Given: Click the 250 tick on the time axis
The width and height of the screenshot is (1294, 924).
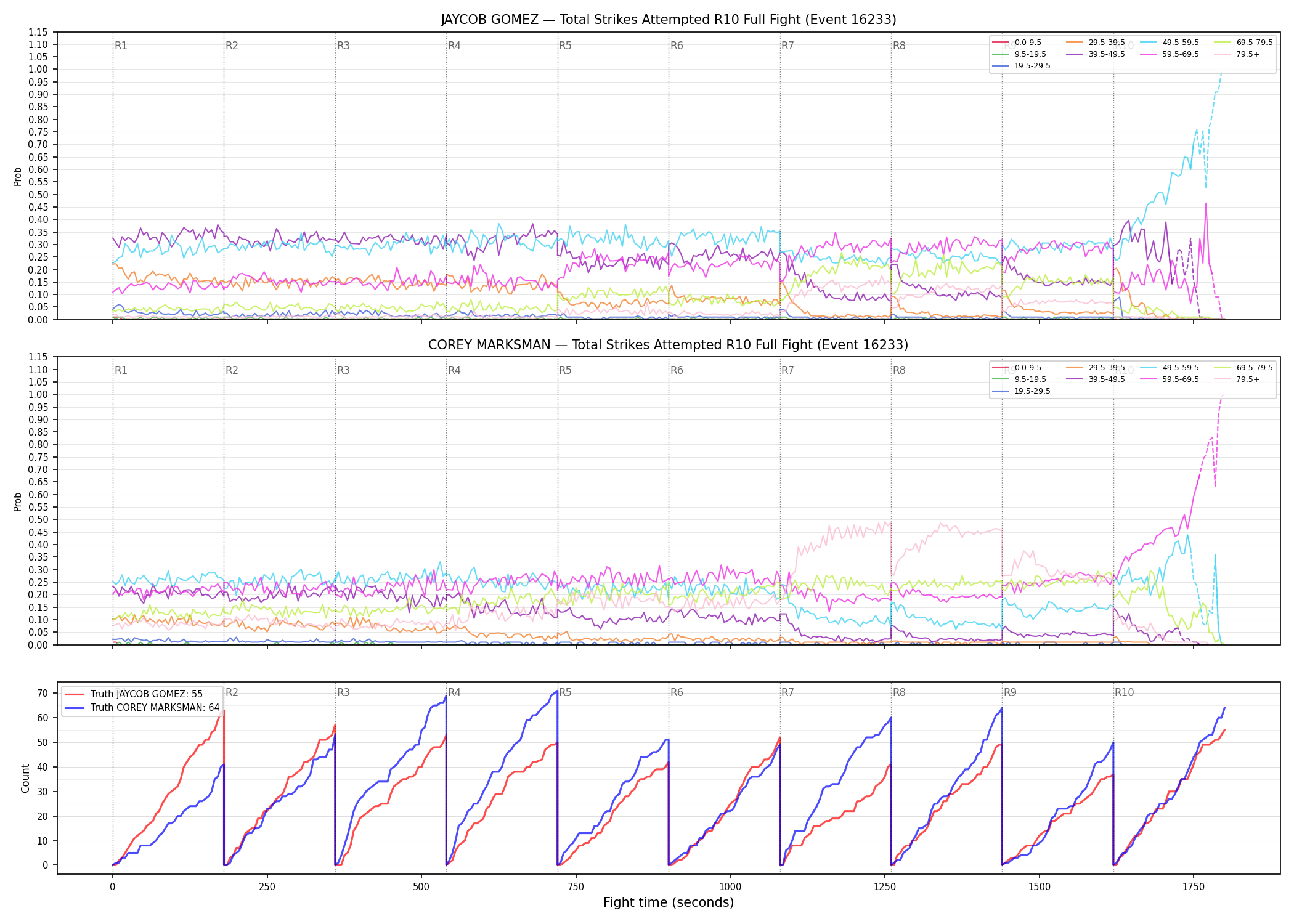Looking at the screenshot, I should (x=267, y=887).
